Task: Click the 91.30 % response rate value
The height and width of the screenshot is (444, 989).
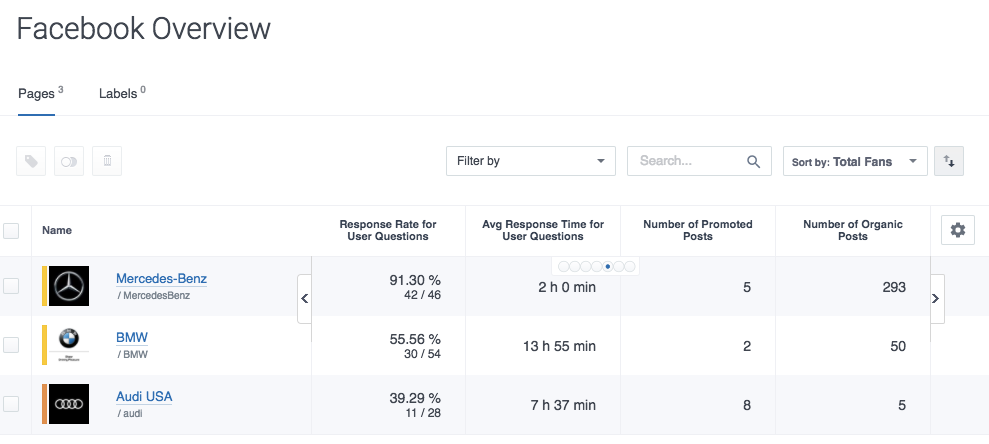Action: [x=415, y=280]
